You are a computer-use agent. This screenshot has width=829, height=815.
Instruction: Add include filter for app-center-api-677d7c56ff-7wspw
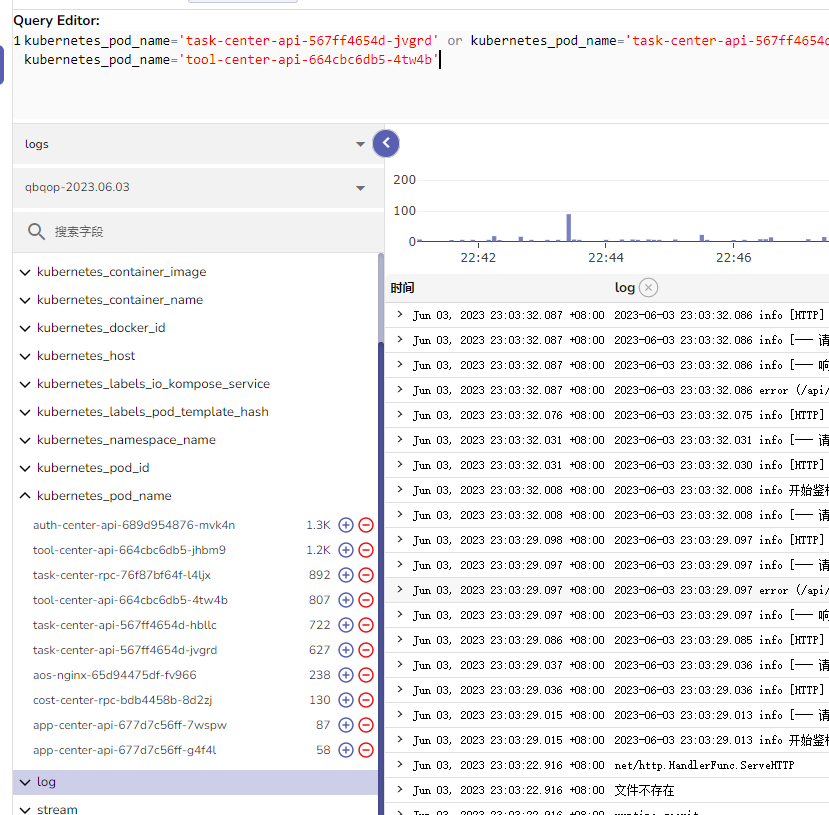pyautogui.click(x=345, y=724)
